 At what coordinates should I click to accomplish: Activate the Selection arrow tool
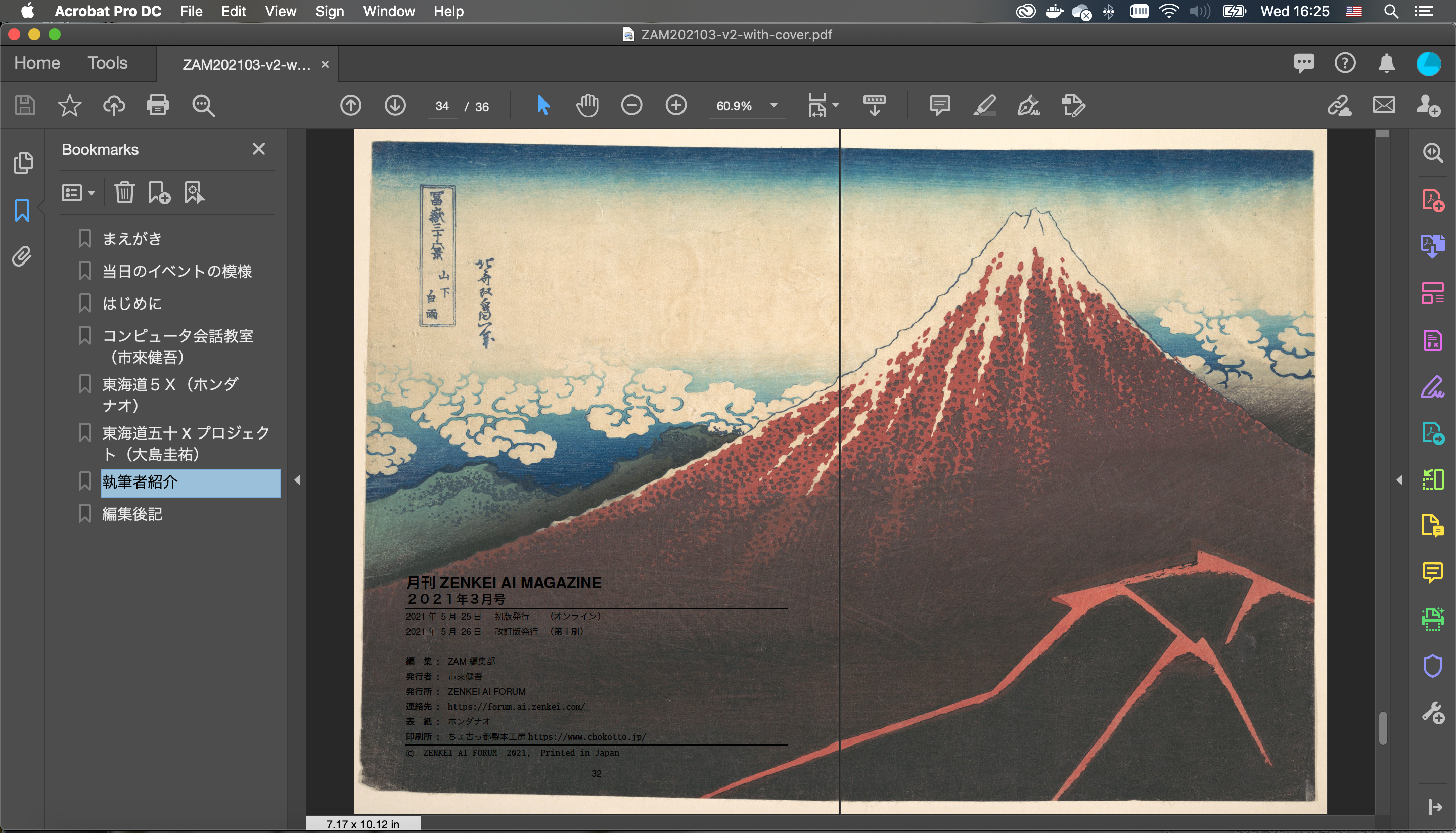pos(543,106)
